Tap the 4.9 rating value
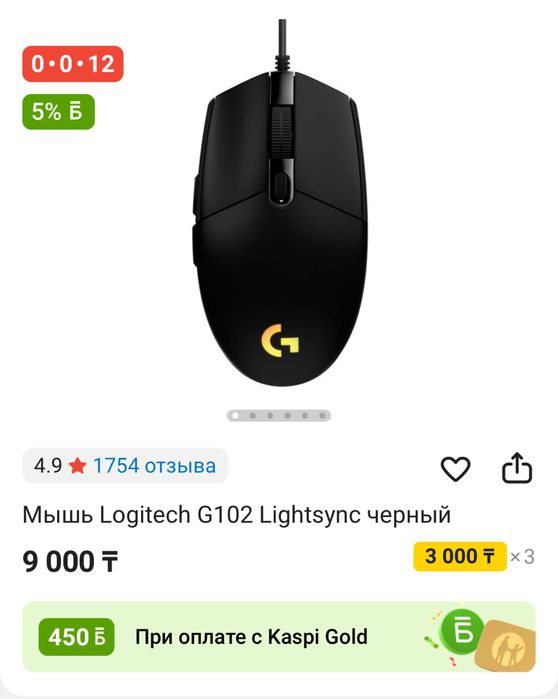This screenshot has width=558, height=699. (48, 466)
